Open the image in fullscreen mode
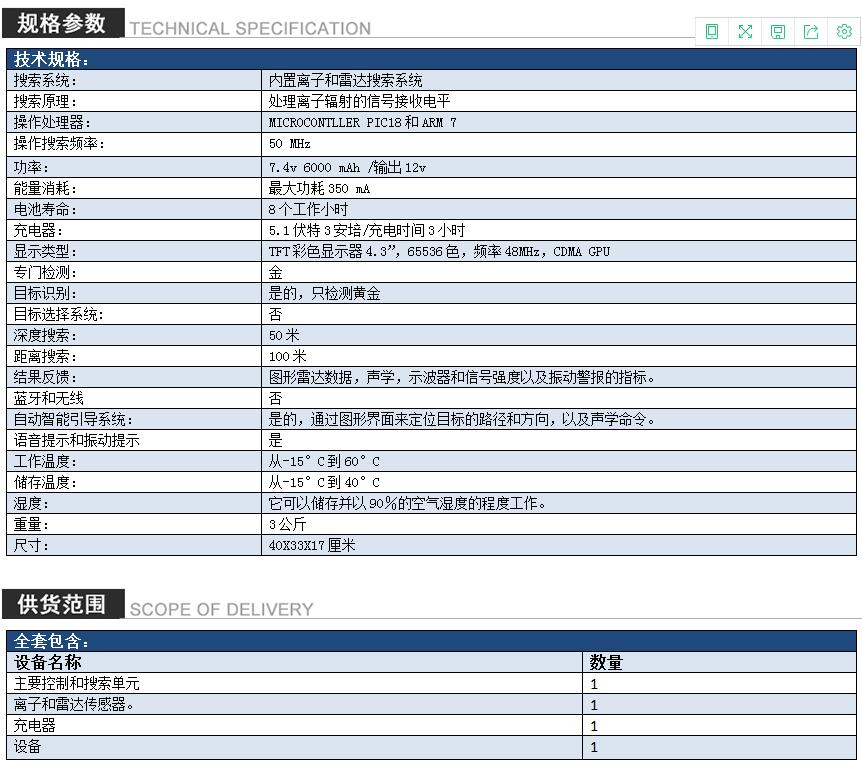 (745, 32)
